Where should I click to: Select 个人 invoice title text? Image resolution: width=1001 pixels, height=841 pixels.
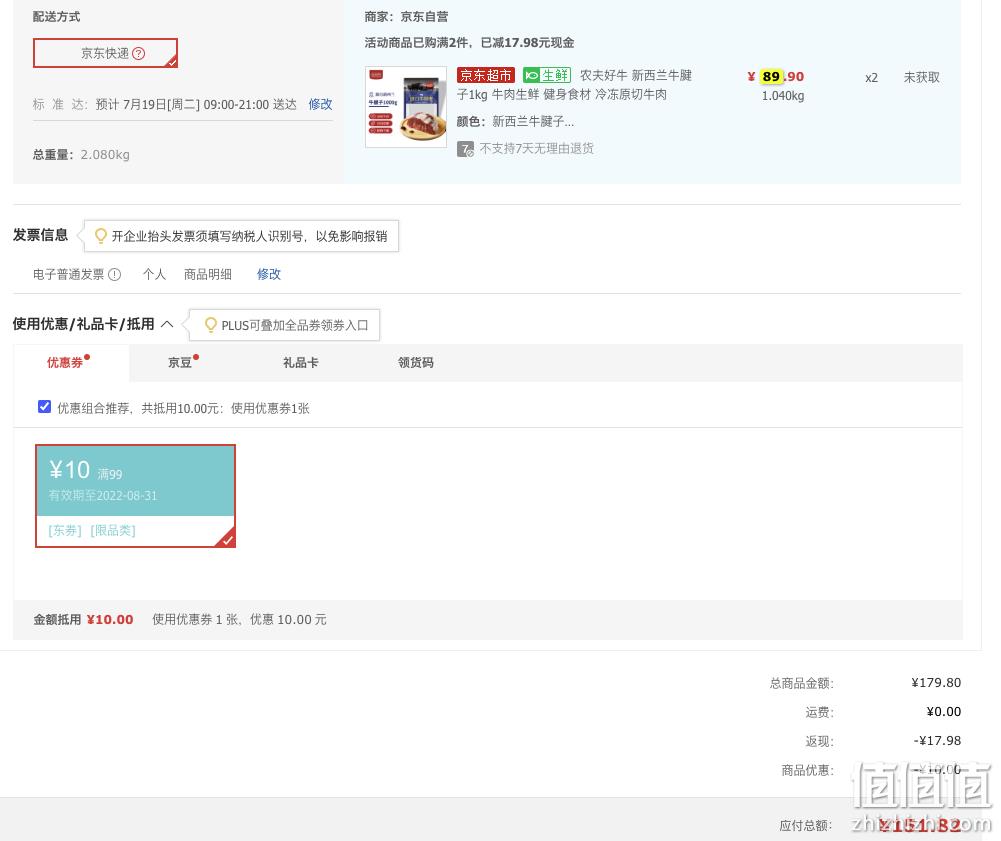pyautogui.click(x=154, y=275)
